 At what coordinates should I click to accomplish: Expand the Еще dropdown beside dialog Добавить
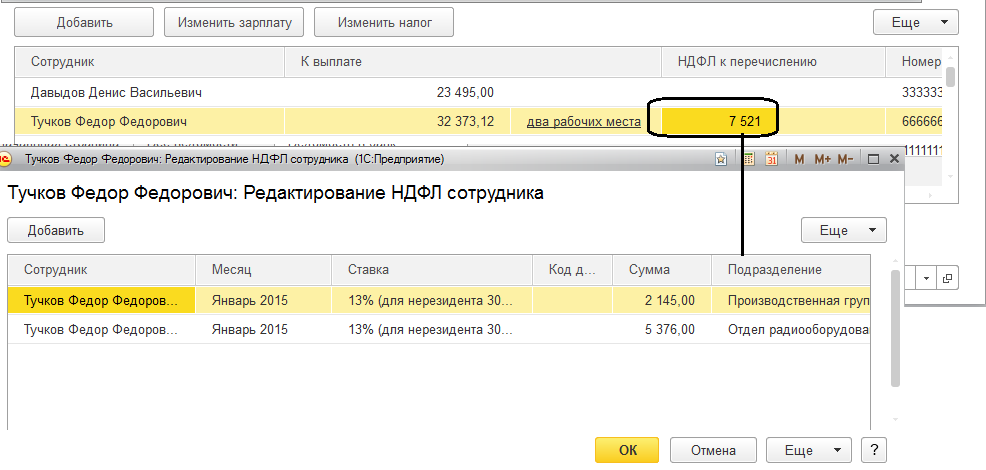point(843,230)
